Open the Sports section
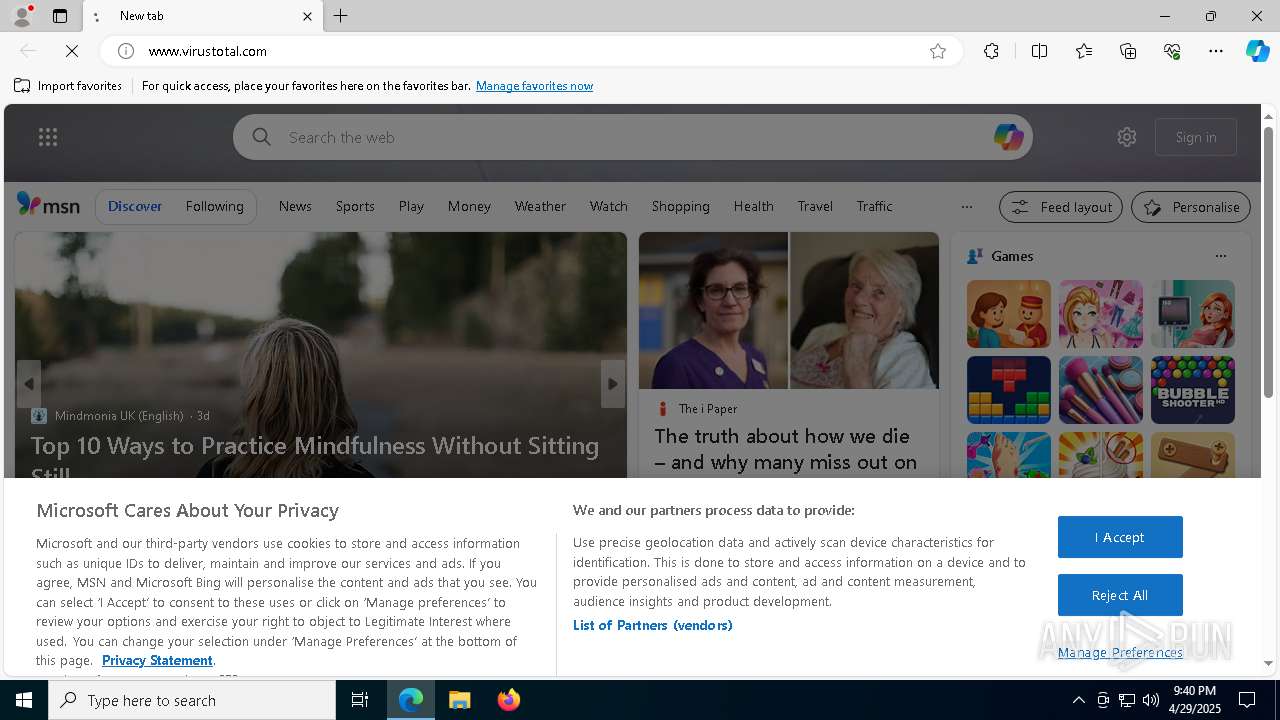Viewport: 1280px width, 720px height. pos(355,206)
